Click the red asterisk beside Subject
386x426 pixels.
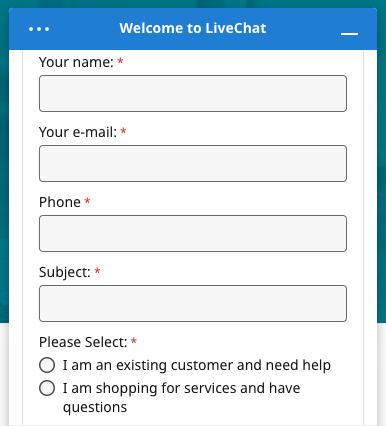click(97, 271)
